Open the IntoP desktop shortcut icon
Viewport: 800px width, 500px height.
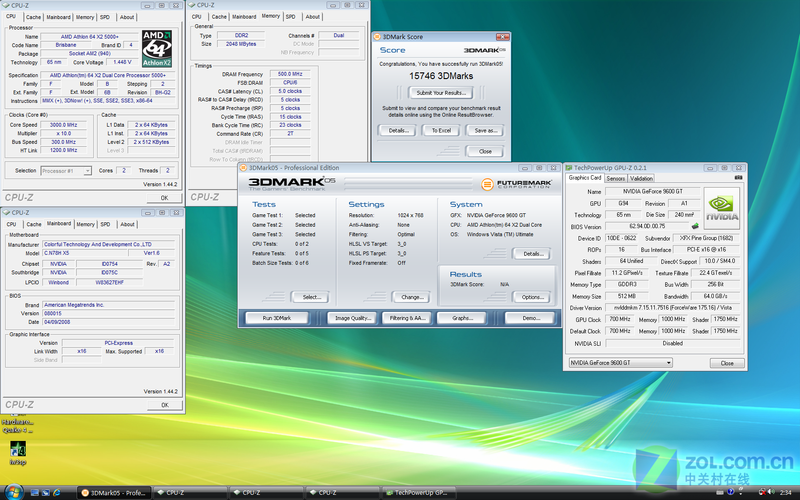pos(17,453)
